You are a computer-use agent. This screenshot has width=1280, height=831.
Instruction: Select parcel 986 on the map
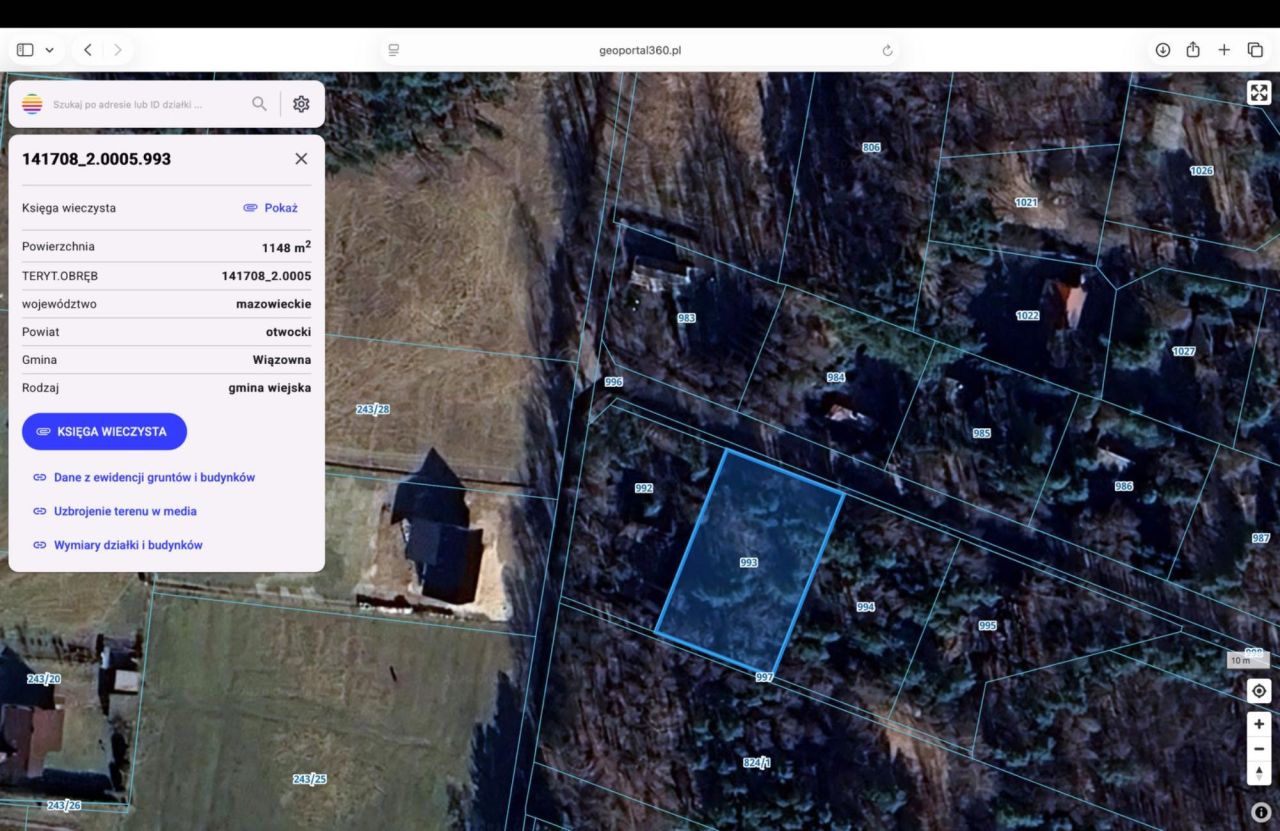pyautogui.click(x=1124, y=486)
